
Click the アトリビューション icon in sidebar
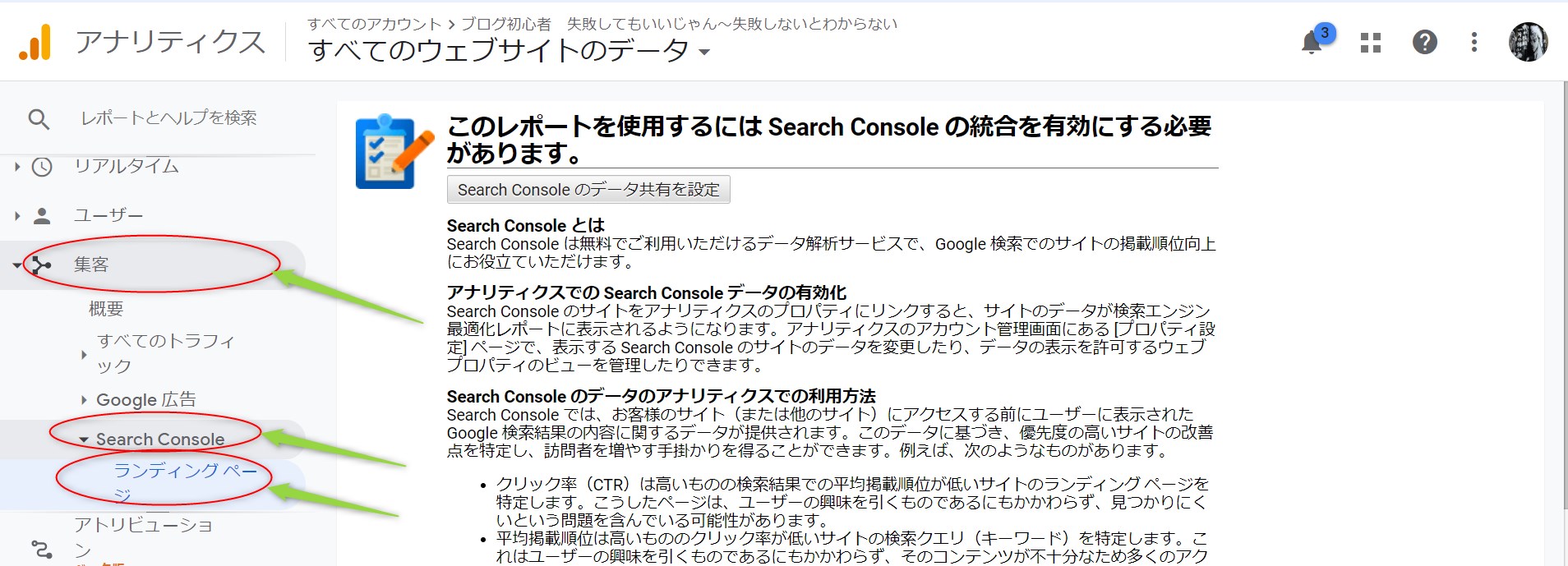[x=42, y=549]
